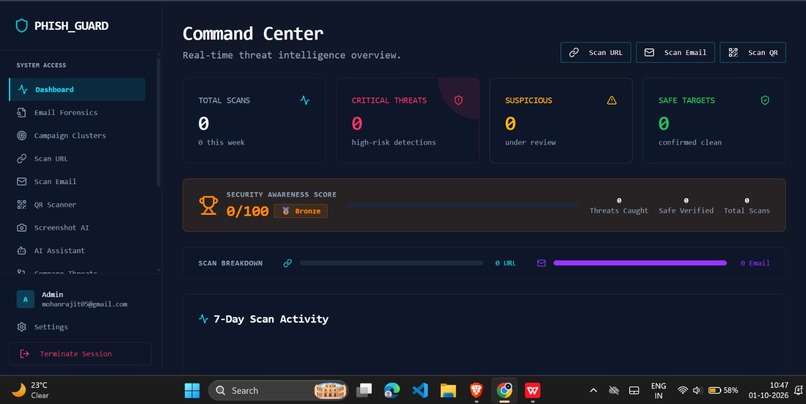Click the PHISH_GUARD shield logo
This screenshot has width=806, height=404.
[22, 26]
